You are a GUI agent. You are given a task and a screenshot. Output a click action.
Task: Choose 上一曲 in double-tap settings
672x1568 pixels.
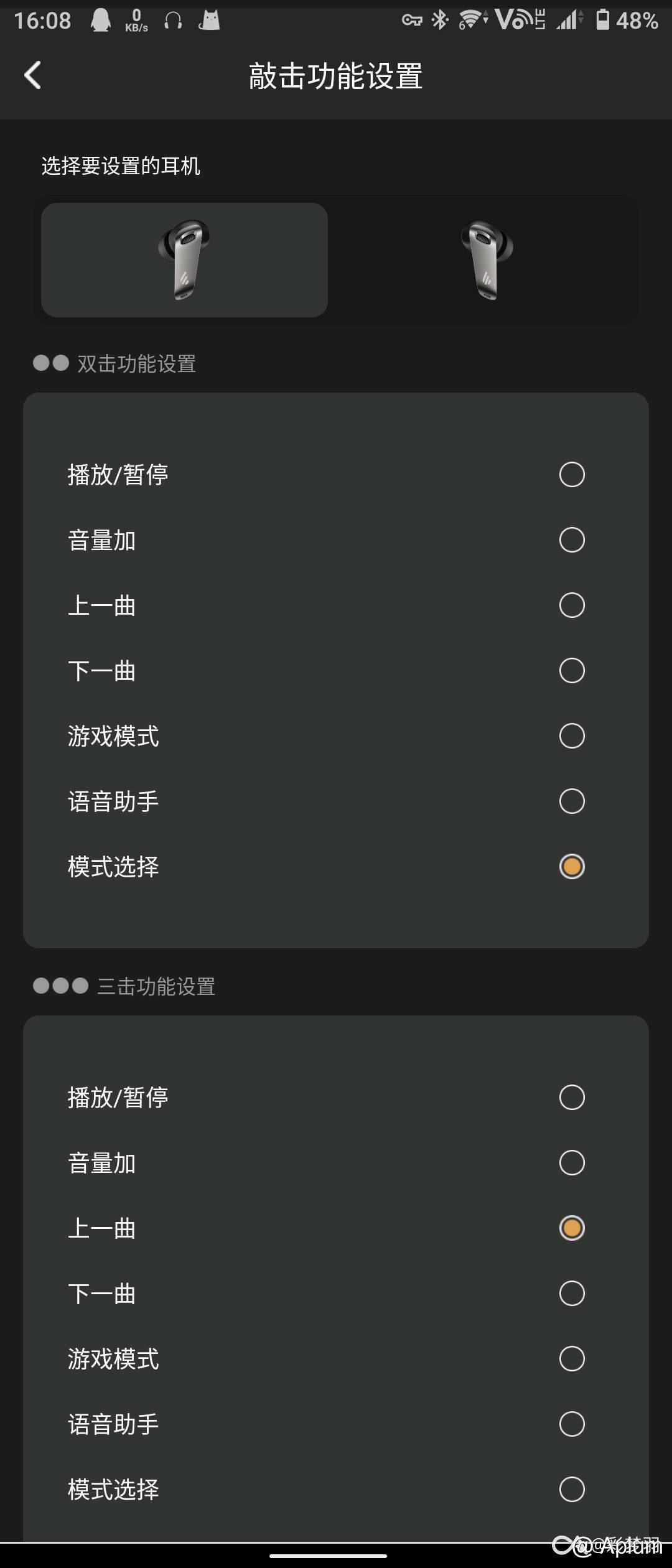pos(572,605)
